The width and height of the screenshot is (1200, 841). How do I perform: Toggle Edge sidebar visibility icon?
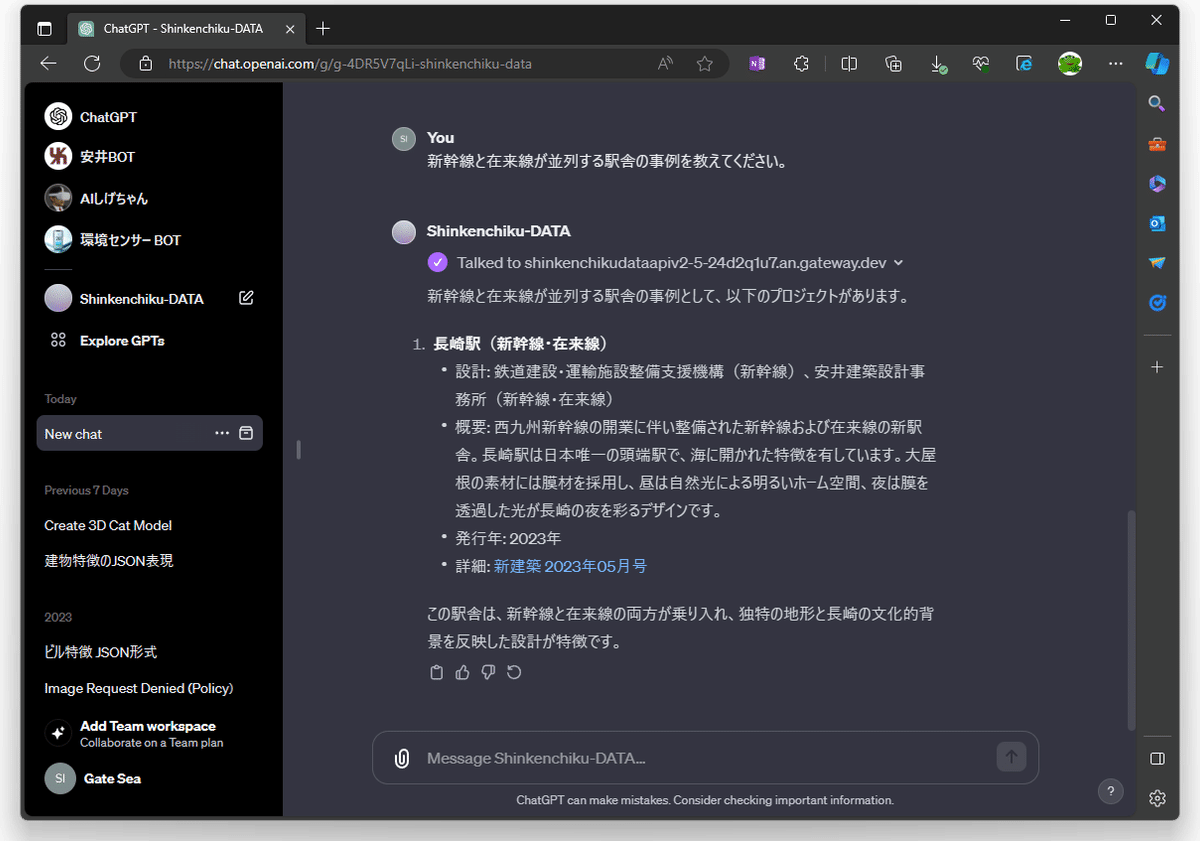point(1157,759)
